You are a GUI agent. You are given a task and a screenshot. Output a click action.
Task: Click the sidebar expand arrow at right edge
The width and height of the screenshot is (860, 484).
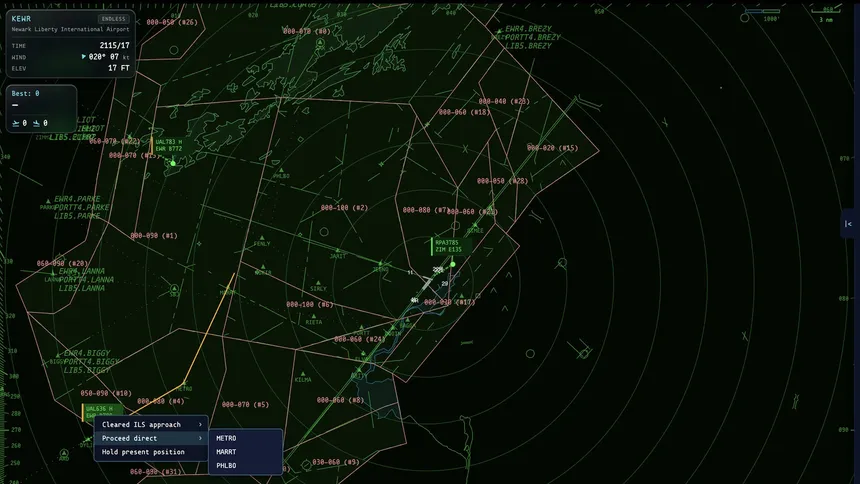pyautogui.click(x=848, y=224)
